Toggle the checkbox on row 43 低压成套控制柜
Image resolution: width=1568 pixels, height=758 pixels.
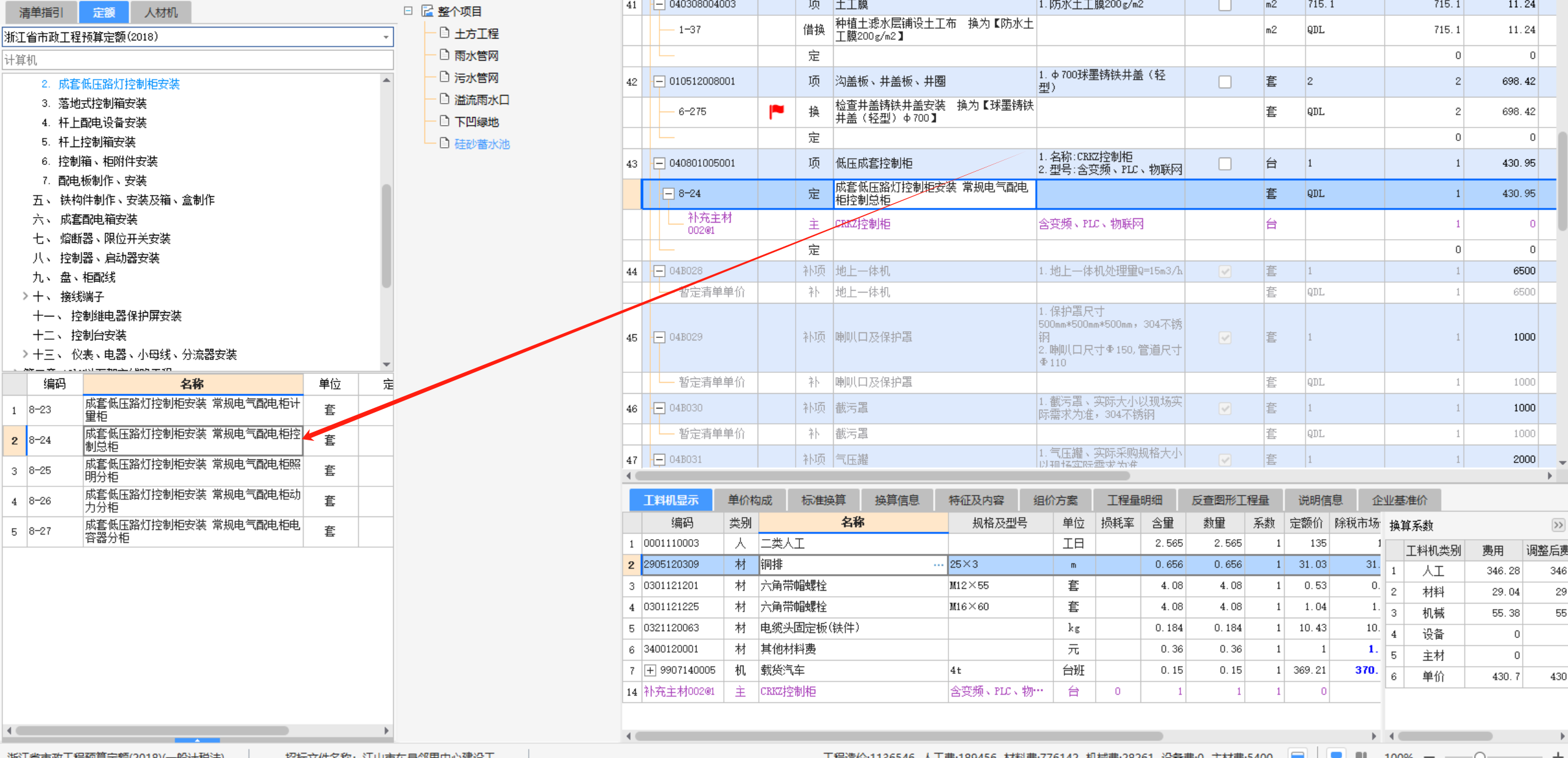pyautogui.click(x=1225, y=164)
